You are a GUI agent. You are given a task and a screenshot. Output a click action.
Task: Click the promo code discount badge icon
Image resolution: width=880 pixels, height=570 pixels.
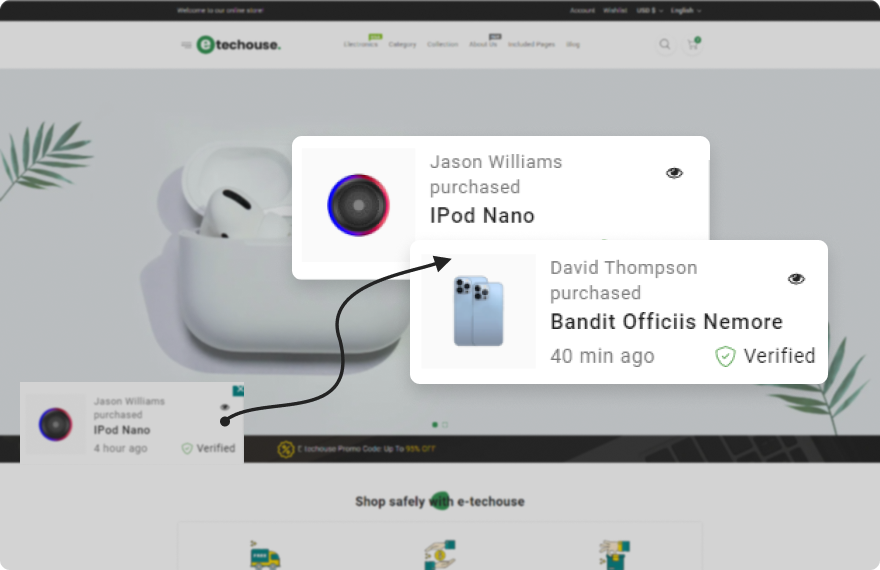286,449
